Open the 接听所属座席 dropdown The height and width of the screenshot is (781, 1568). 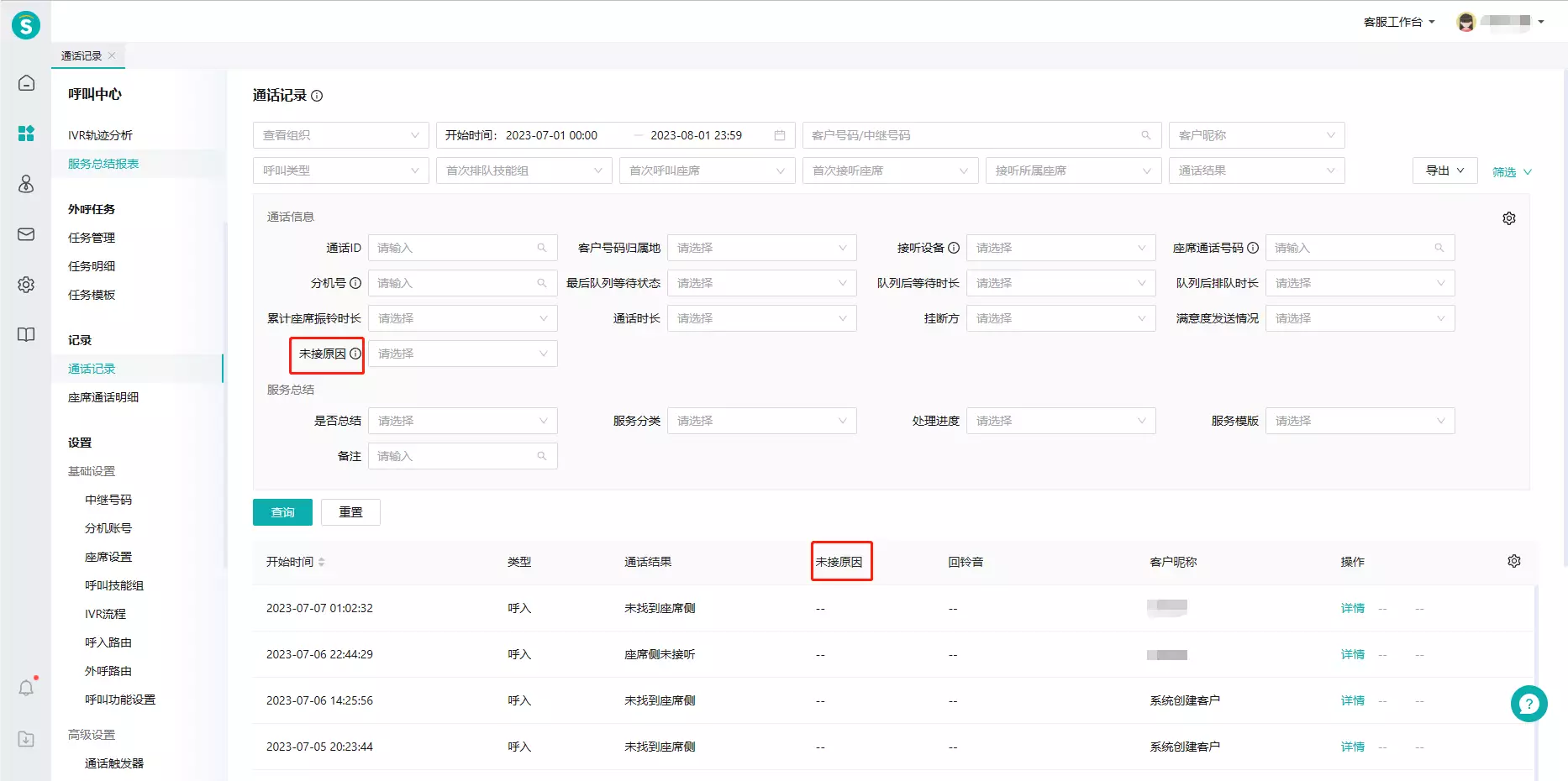click(x=1074, y=170)
